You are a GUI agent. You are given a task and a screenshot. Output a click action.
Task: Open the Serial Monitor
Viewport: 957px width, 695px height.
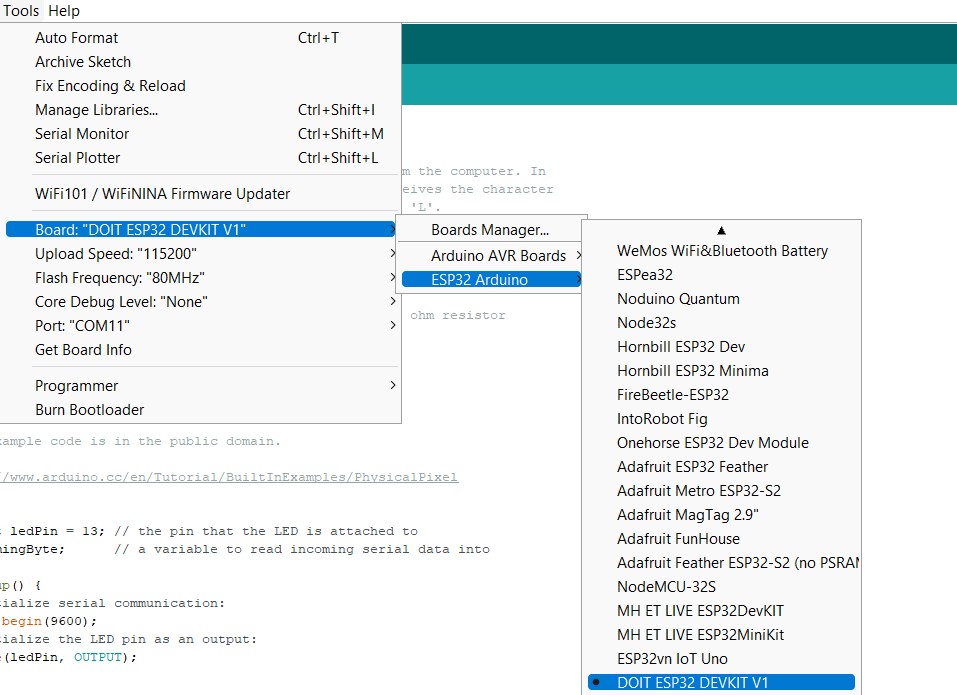pyautogui.click(x=201, y=134)
